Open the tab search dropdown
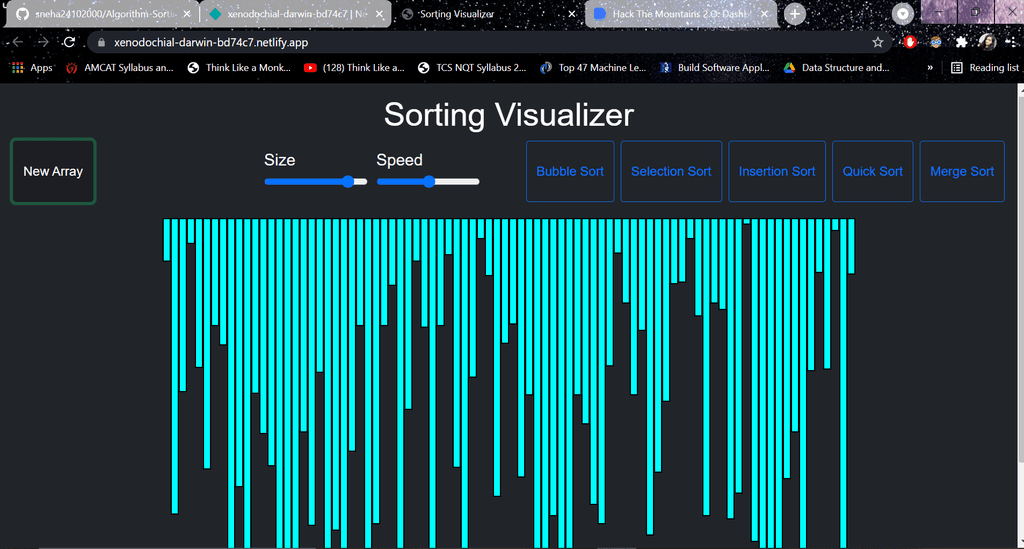The height and width of the screenshot is (549, 1024). [903, 14]
